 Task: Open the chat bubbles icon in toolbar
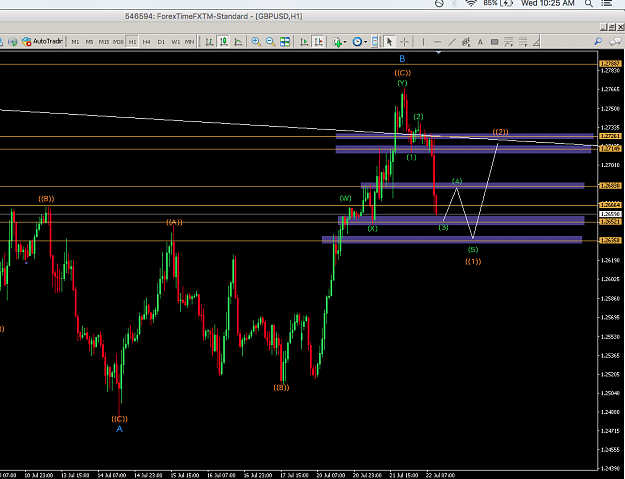click(615, 41)
